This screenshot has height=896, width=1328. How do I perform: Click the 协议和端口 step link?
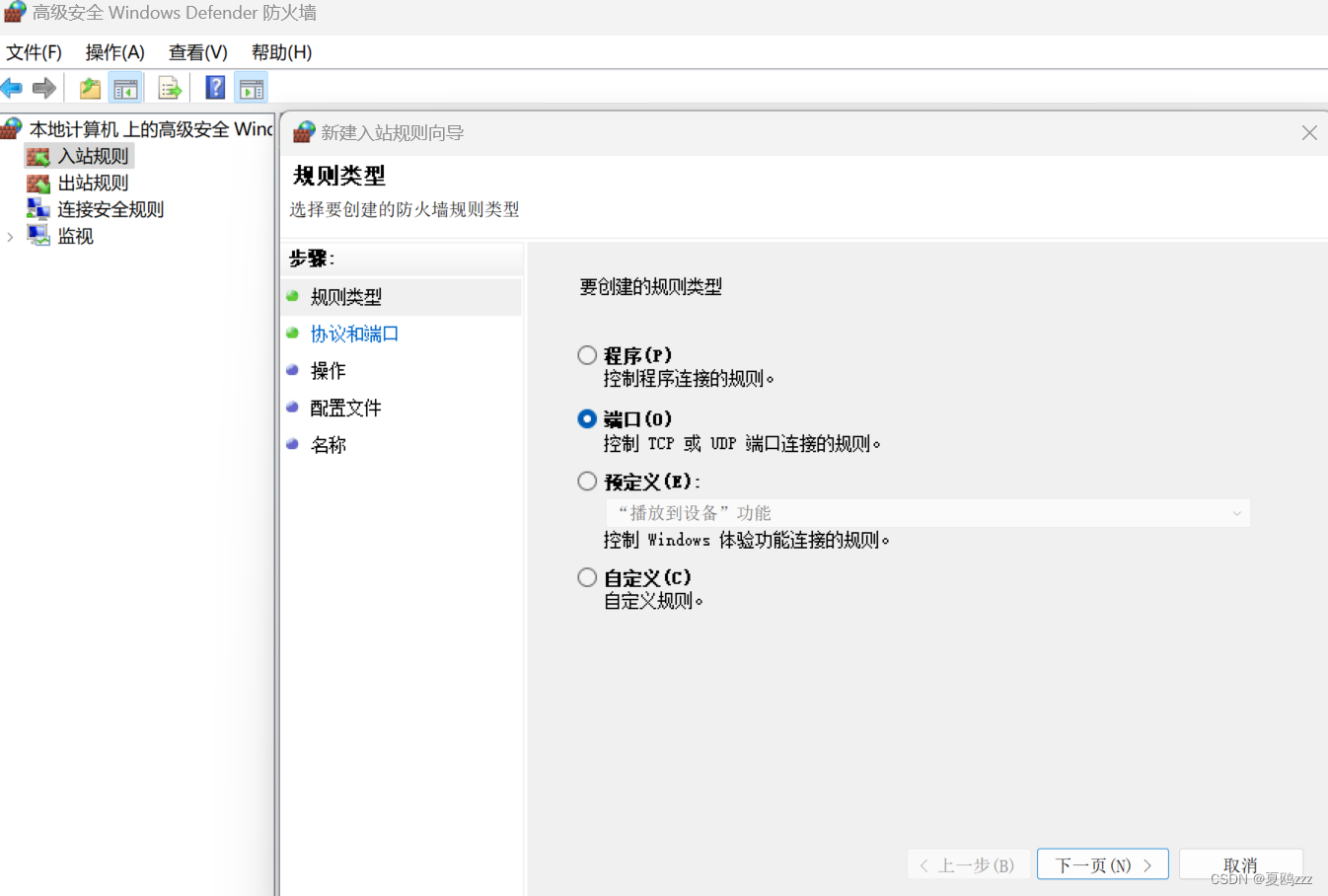tap(354, 335)
